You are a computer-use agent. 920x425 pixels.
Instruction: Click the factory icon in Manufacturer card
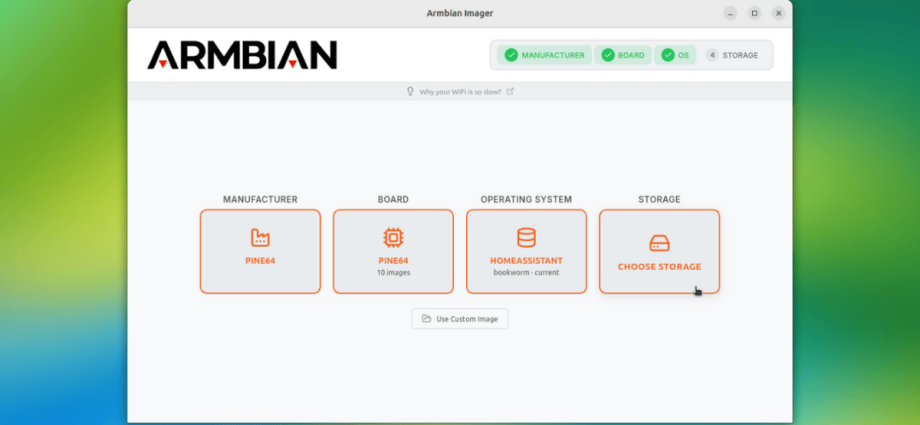[260, 237]
